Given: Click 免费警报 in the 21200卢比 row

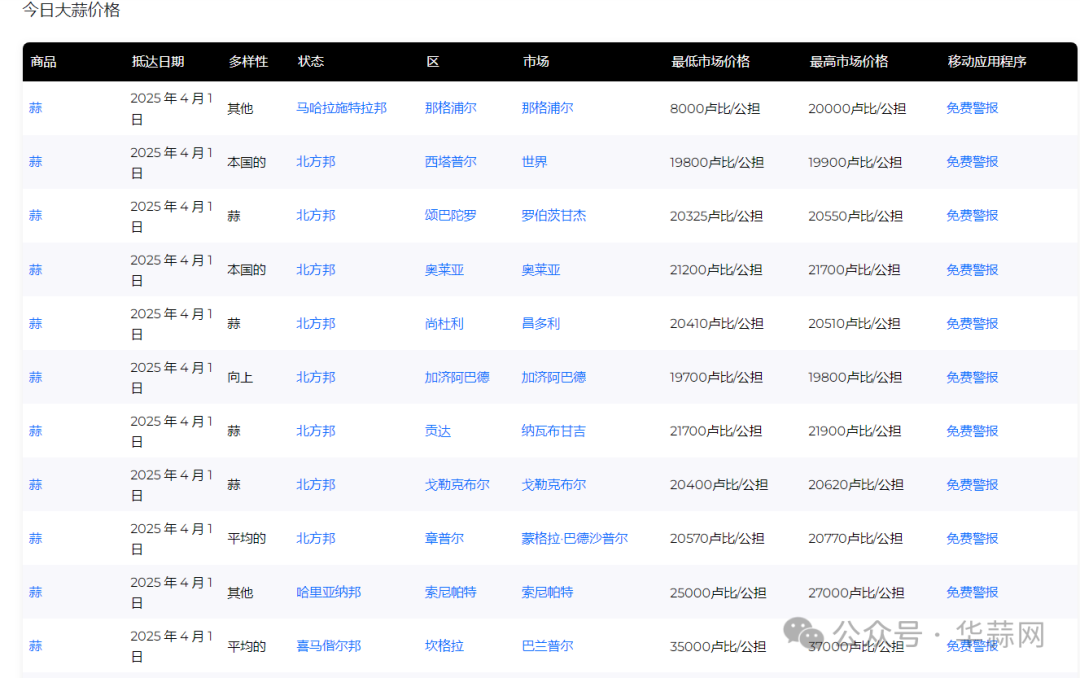Looking at the screenshot, I should coord(972,269).
